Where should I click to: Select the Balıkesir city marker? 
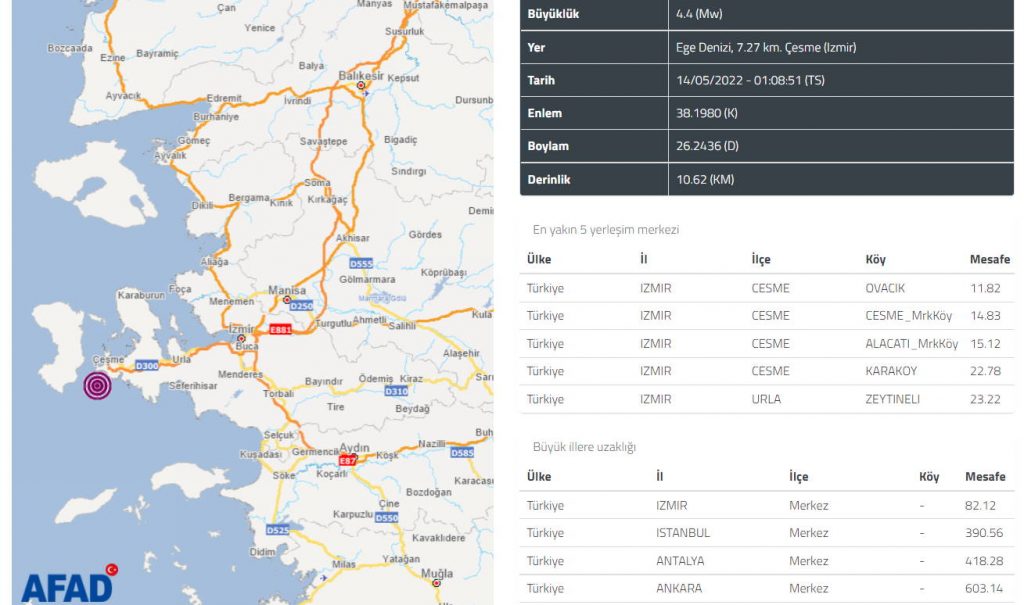coord(362,86)
